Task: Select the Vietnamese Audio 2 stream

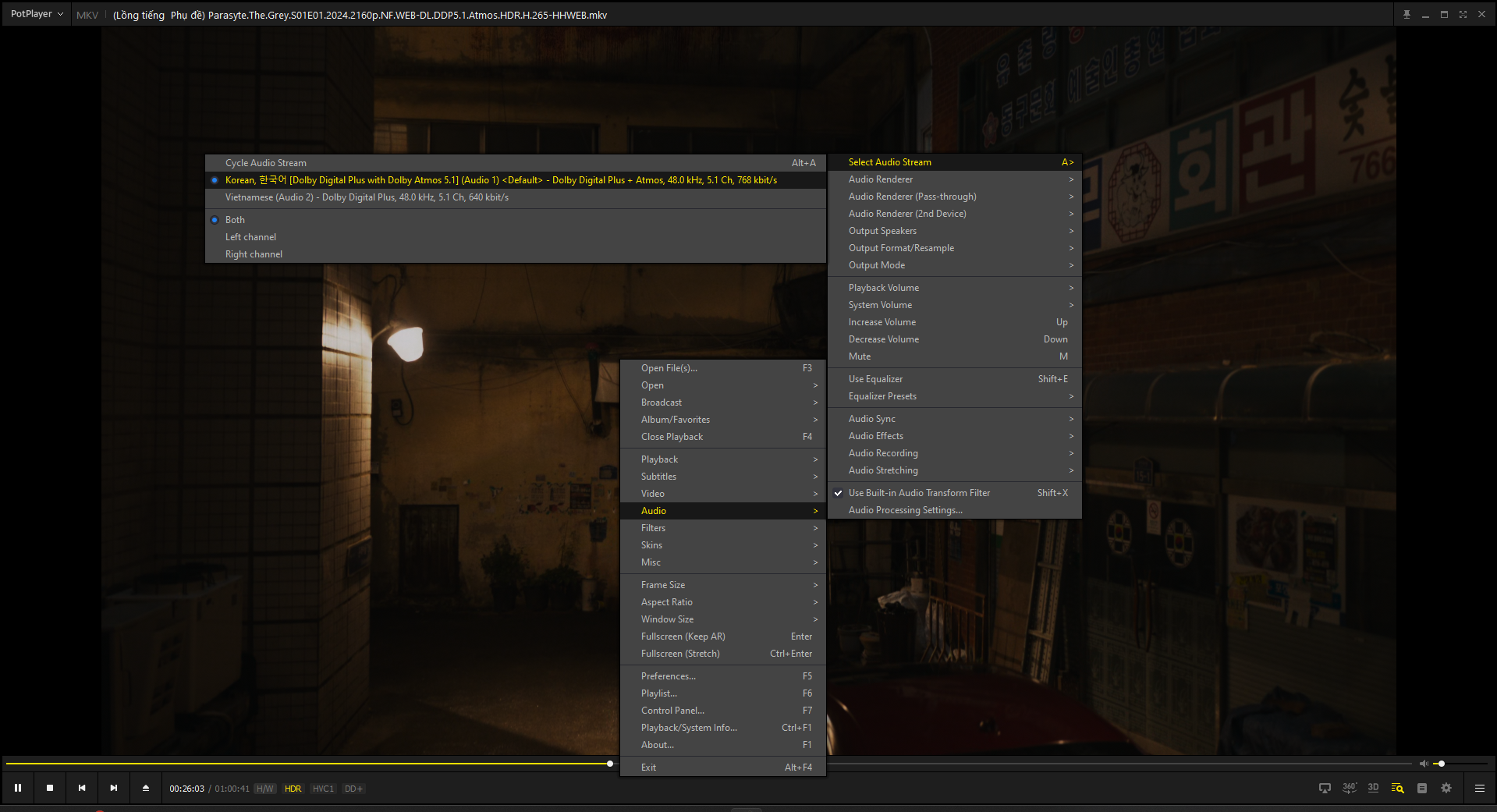Action: point(515,197)
